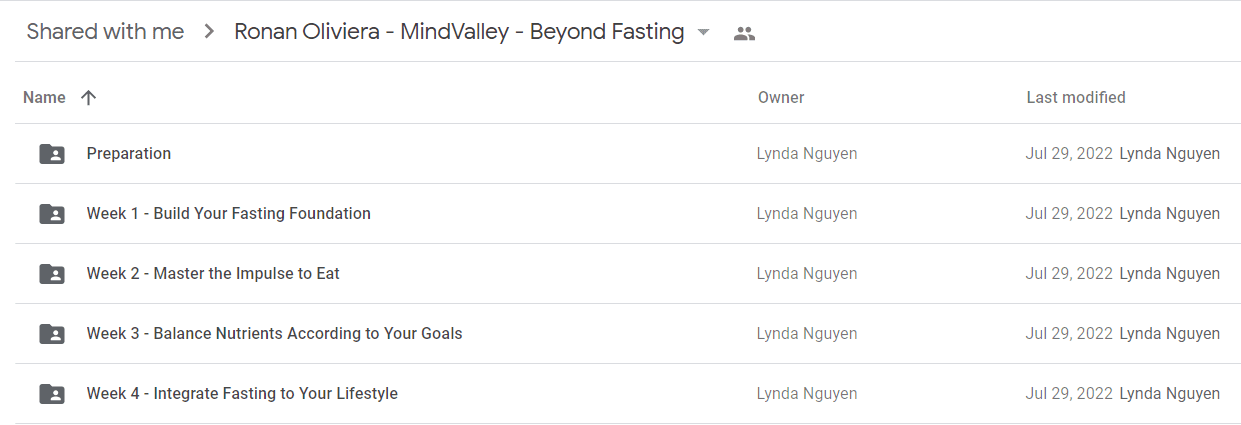Select Week 1 - Build Your Fasting Foundation

[229, 214]
